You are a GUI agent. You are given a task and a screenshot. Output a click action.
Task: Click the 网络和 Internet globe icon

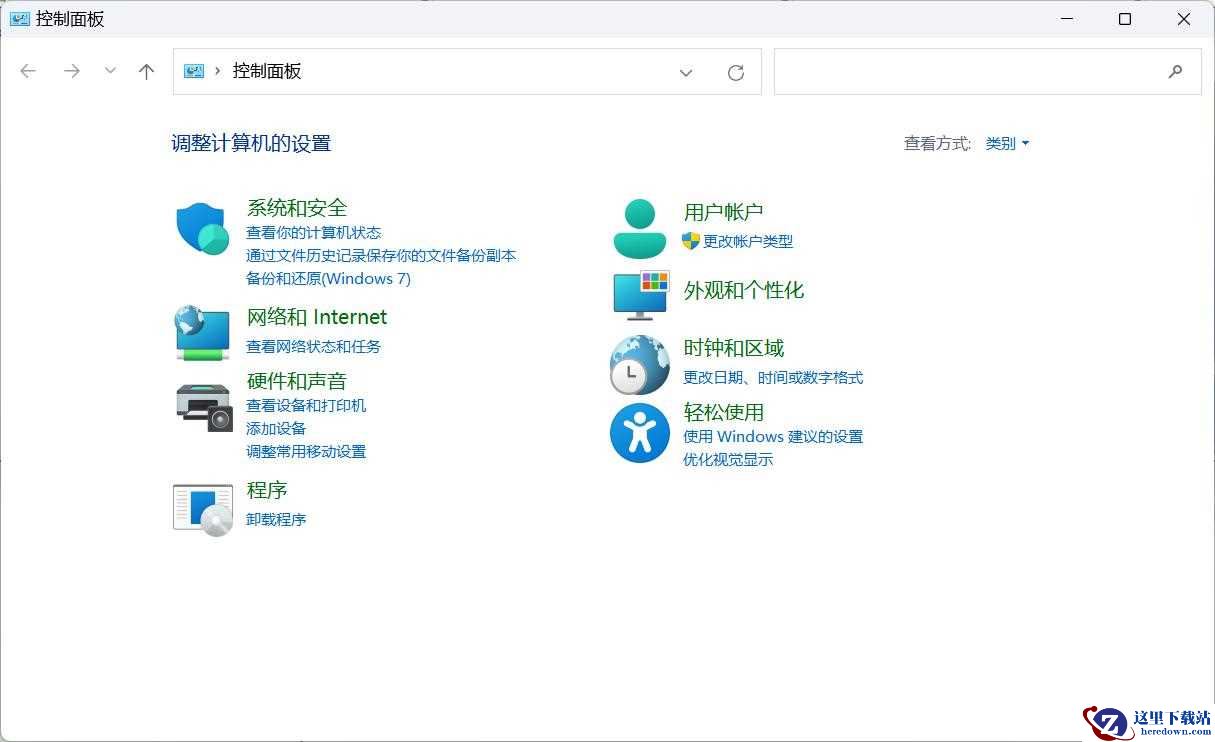pos(203,333)
